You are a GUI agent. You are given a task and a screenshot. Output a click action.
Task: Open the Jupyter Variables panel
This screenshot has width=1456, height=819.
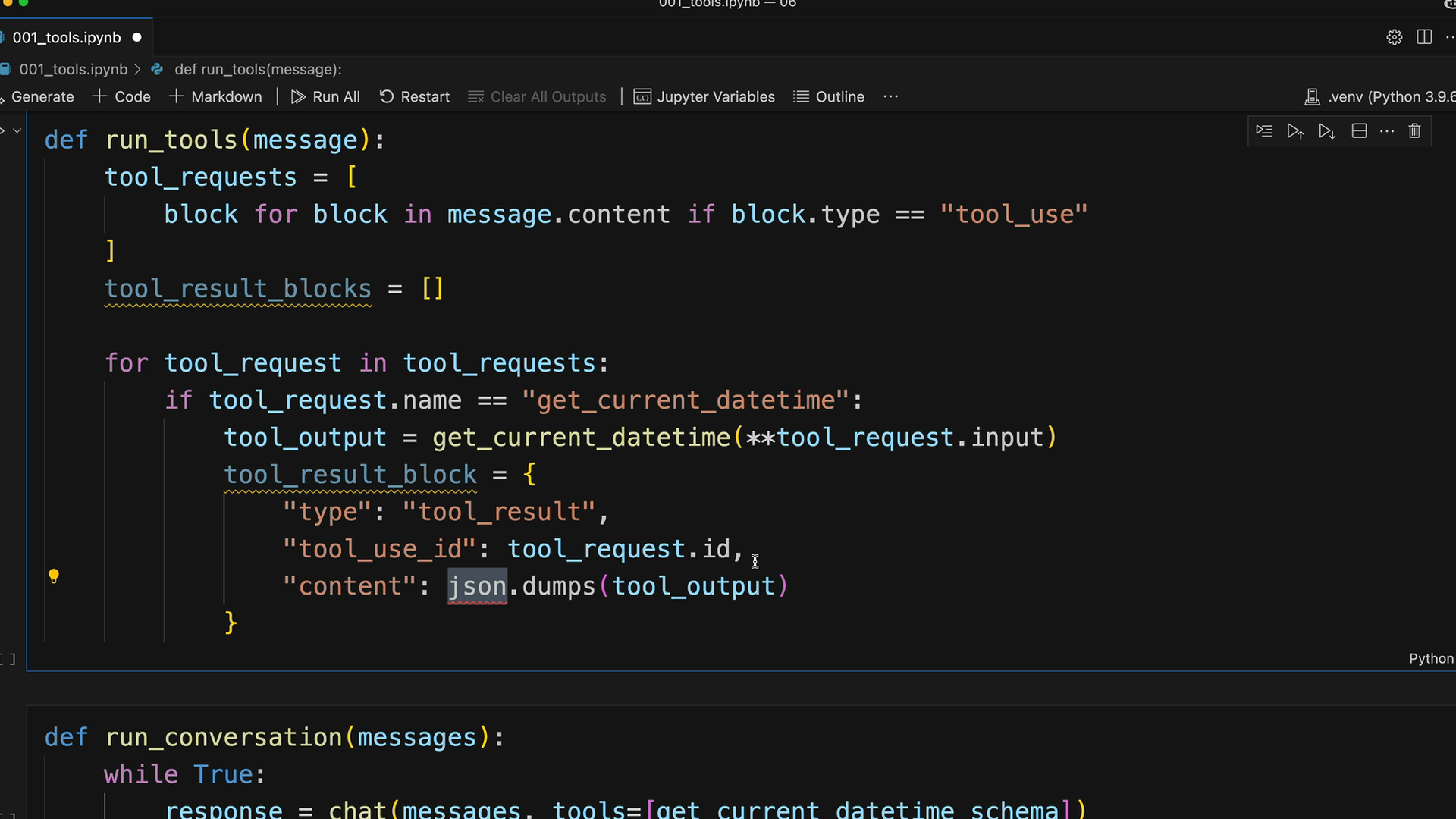(704, 96)
